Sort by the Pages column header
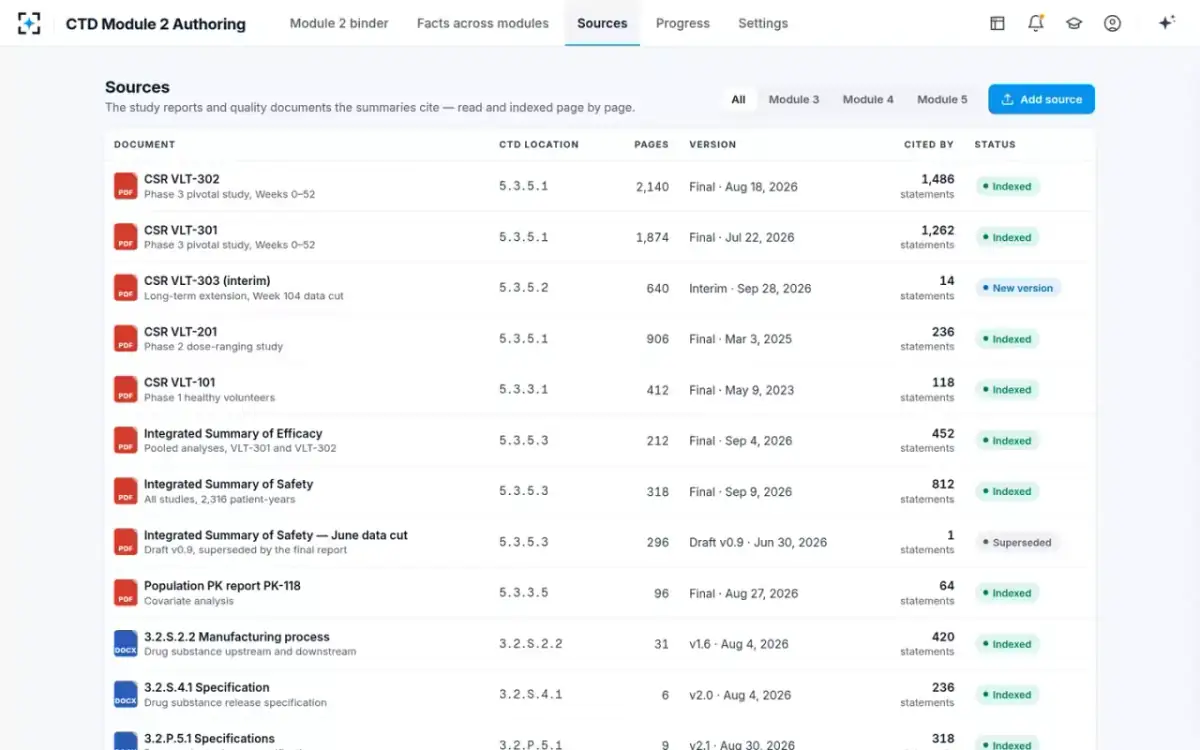This screenshot has height=750, width=1200. point(651,144)
